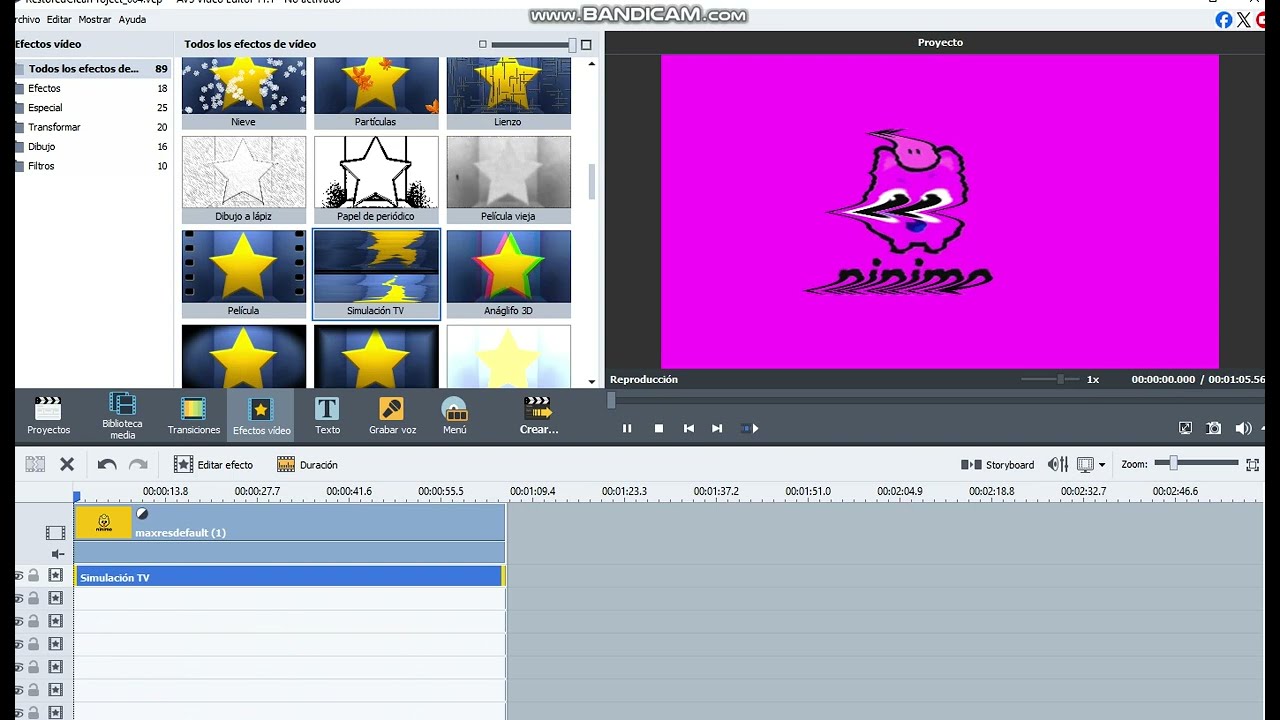Select the Anáglifo 3D effect thumbnail
Screen dimensions: 1280x720
pos(508,274)
